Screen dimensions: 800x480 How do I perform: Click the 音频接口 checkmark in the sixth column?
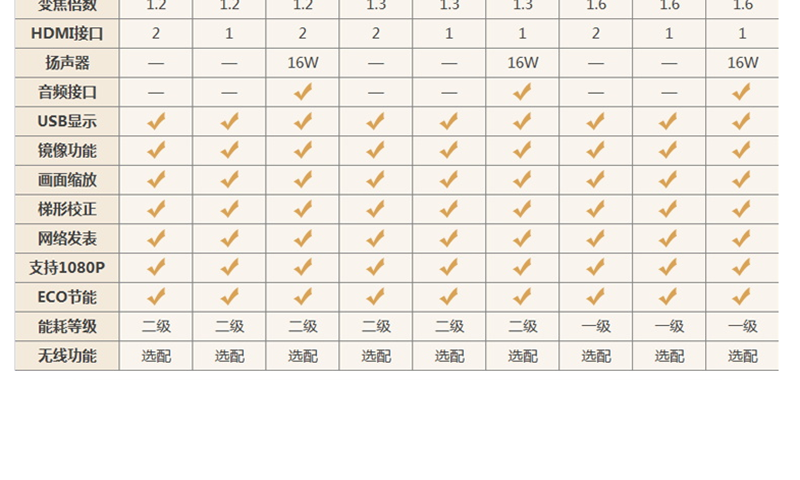(x=522, y=92)
